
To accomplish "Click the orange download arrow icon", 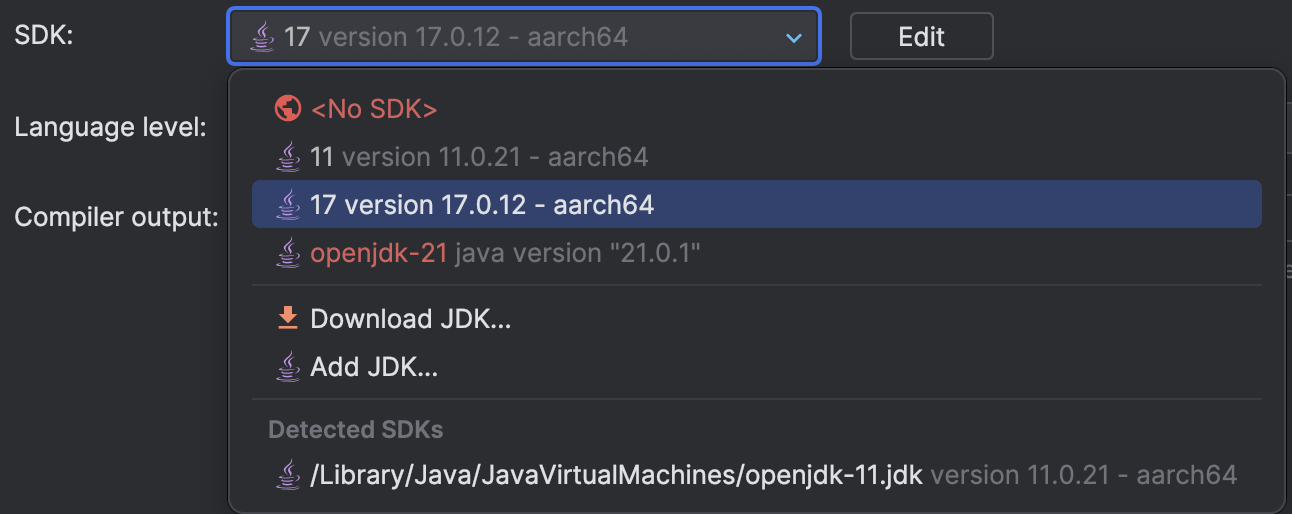I will [288, 318].
